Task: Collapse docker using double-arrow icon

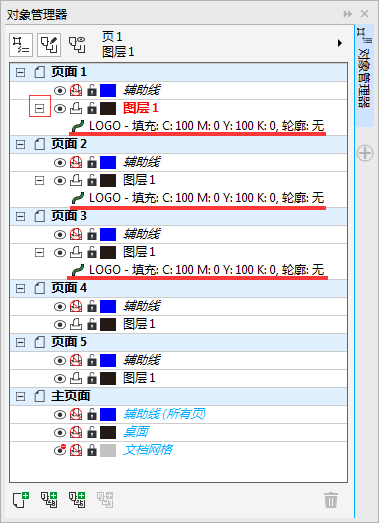Action: pos(348,14)
